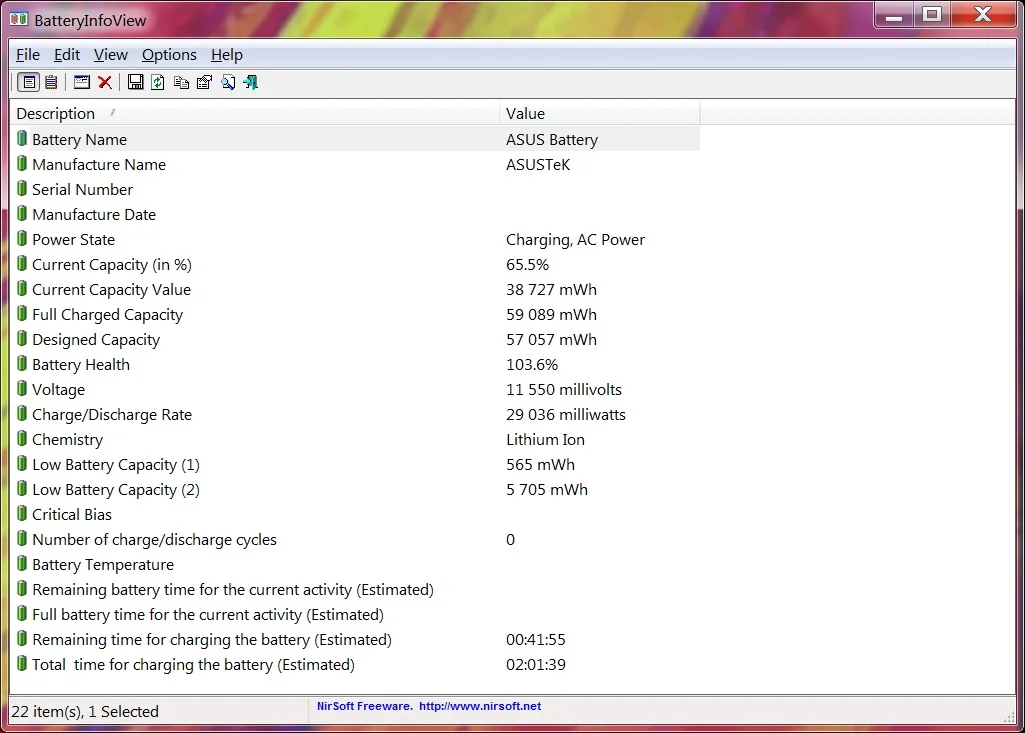Open the Help menu
This screenshot has width=1025, height=733.
[227, 55]
